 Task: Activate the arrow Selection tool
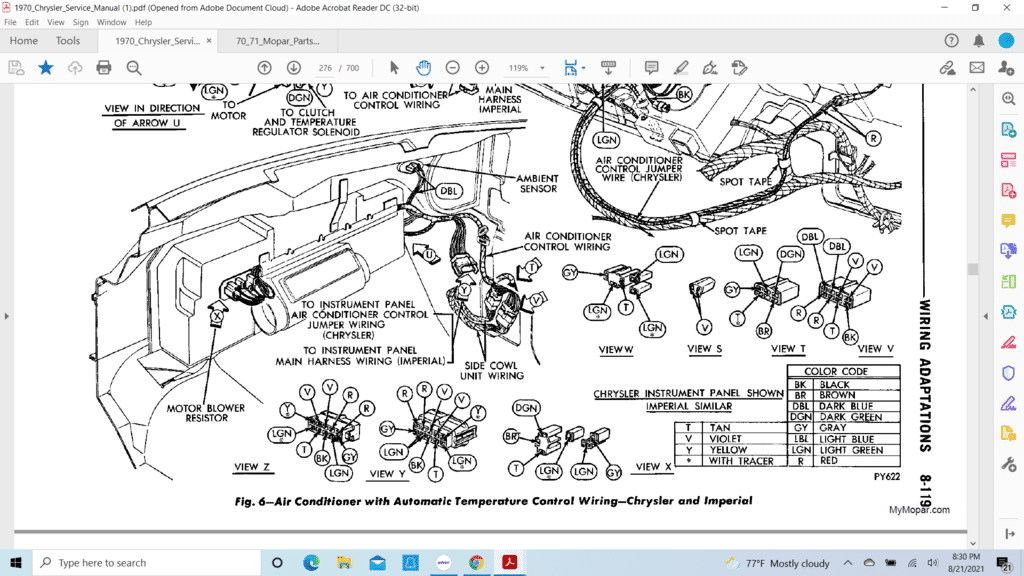pyautogui.click(x=394, y=68)
